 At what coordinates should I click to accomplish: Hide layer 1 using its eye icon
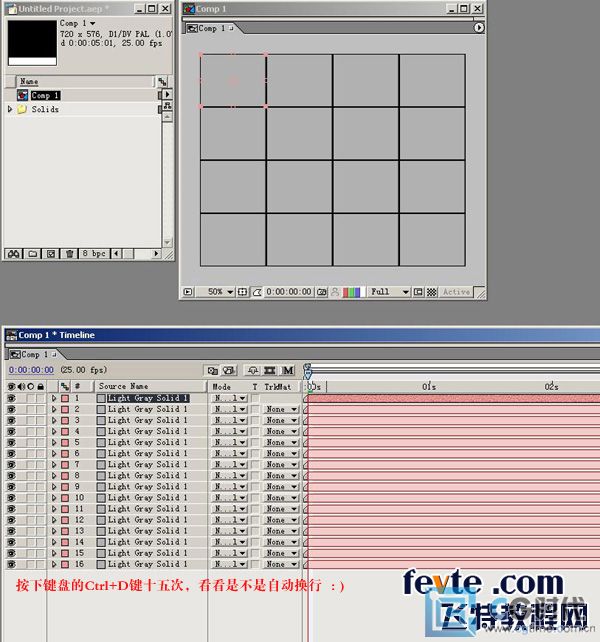point(11,398)
